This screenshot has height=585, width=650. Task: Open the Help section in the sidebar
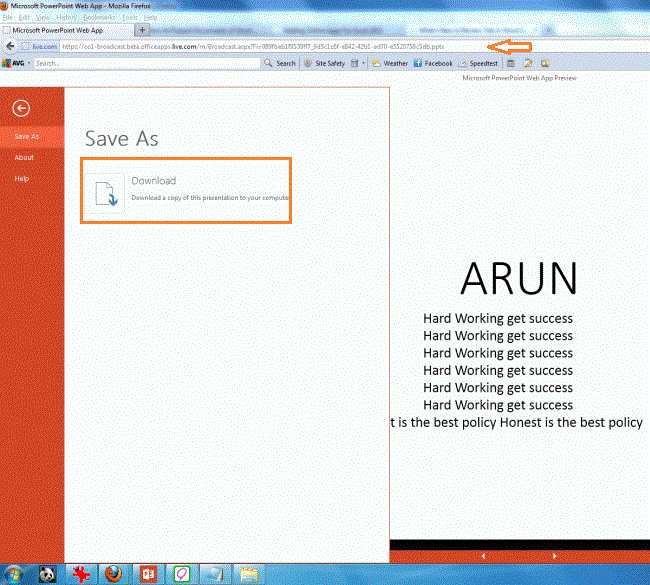[x=22, y=179]
